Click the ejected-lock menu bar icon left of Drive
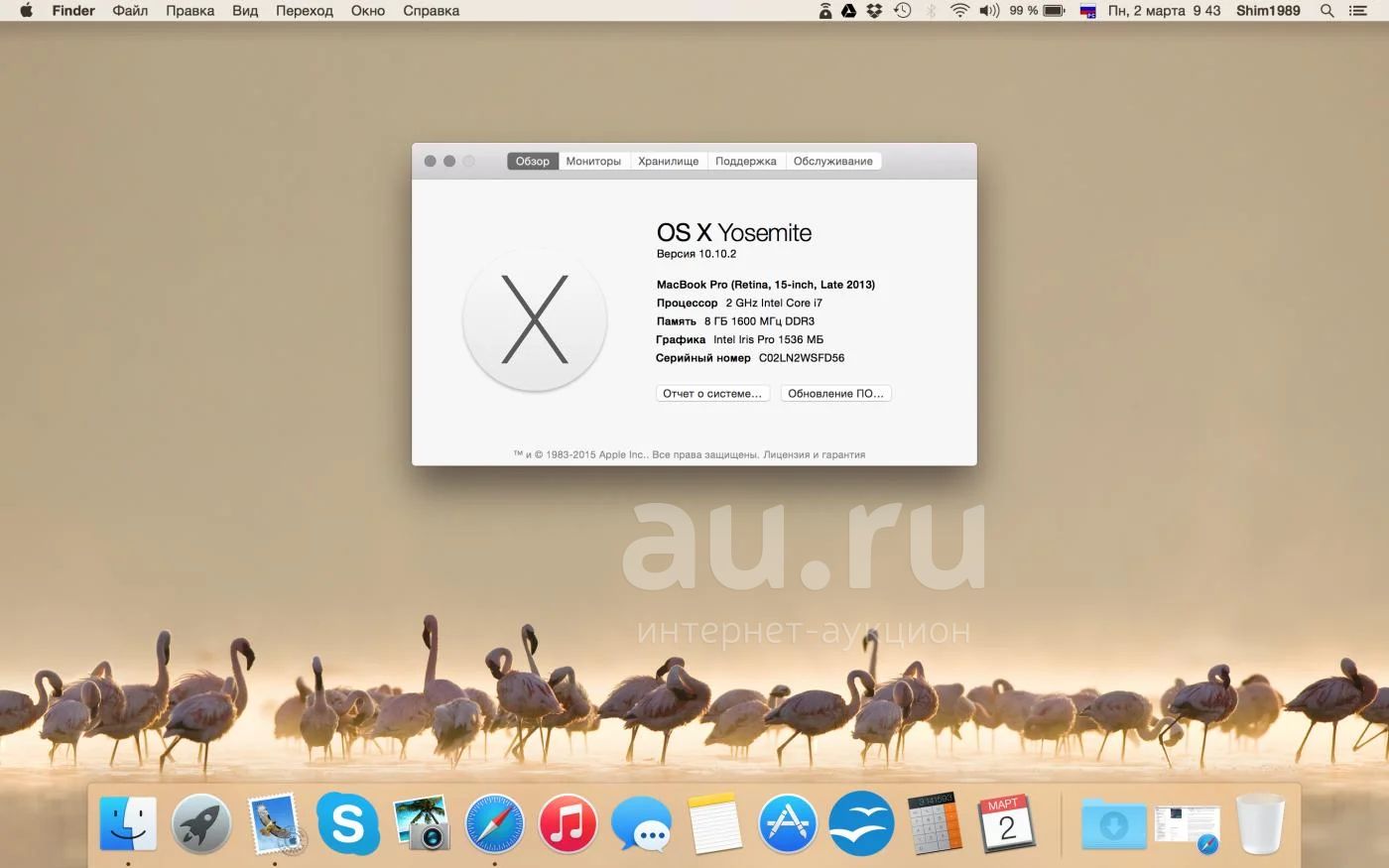Image resolution: width=1389 pixels, height=868 pixels. tap(825, 11)
